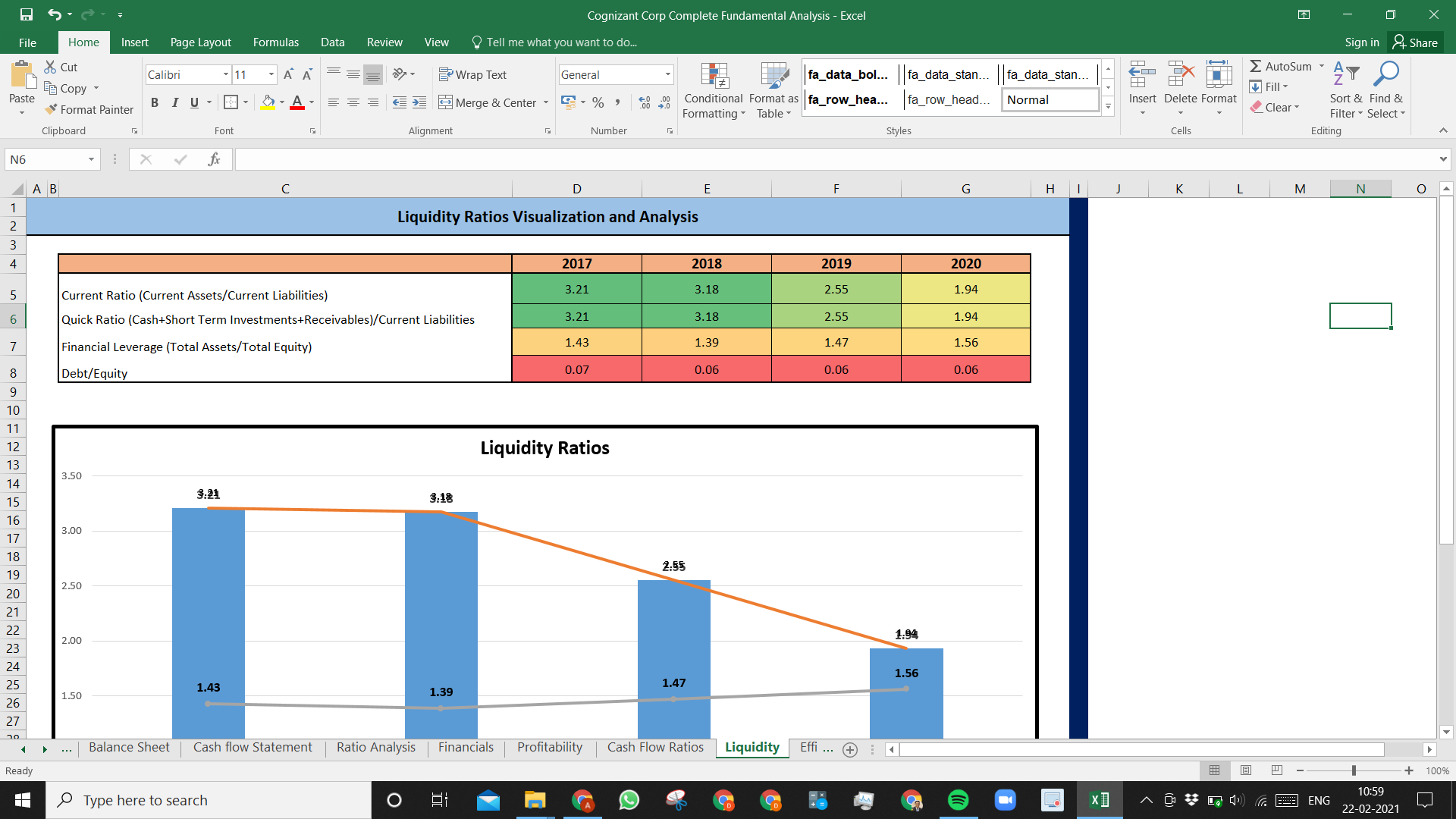
Task: Open the Balance Sheet sheet tab
Action: pos(130,748)
